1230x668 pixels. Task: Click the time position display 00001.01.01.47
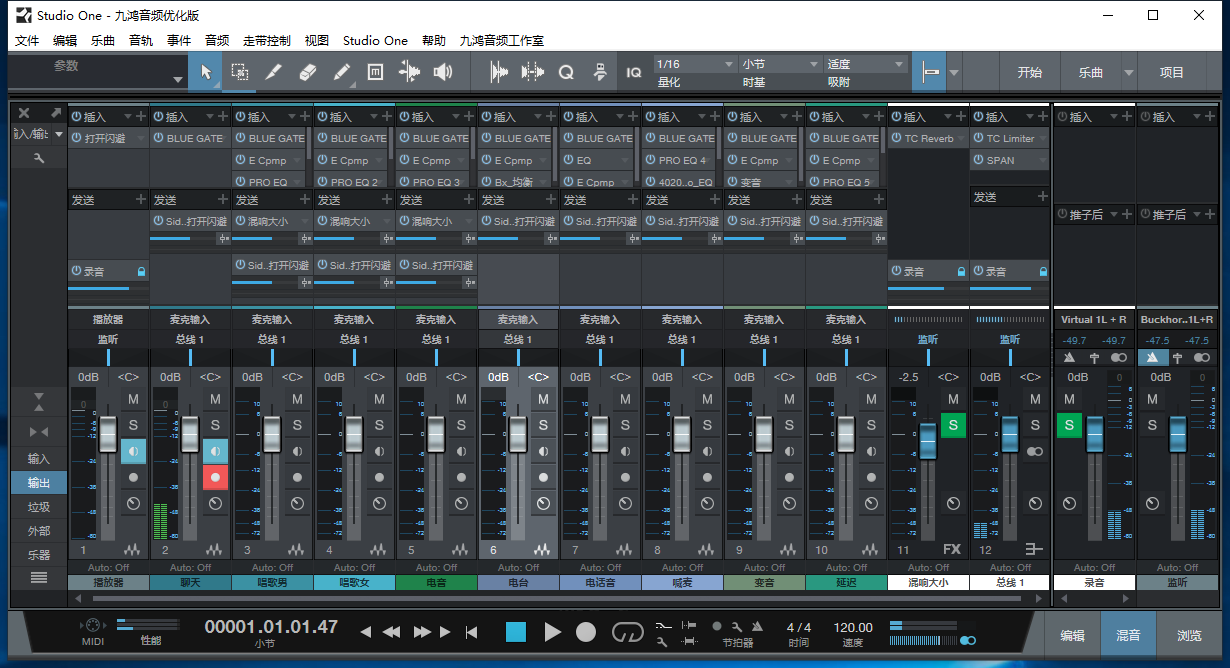click(x=271, y=628)
